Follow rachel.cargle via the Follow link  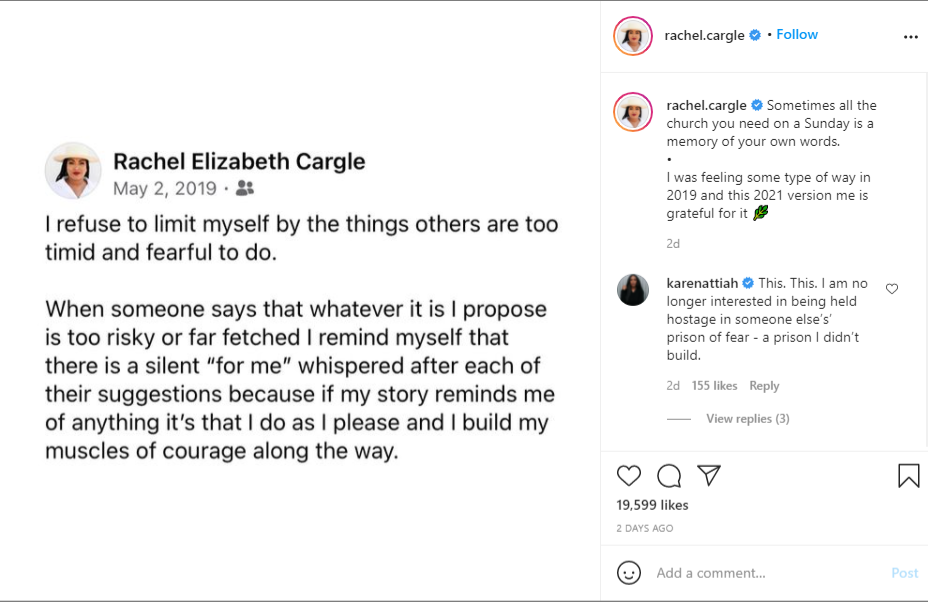coord(797,34)
